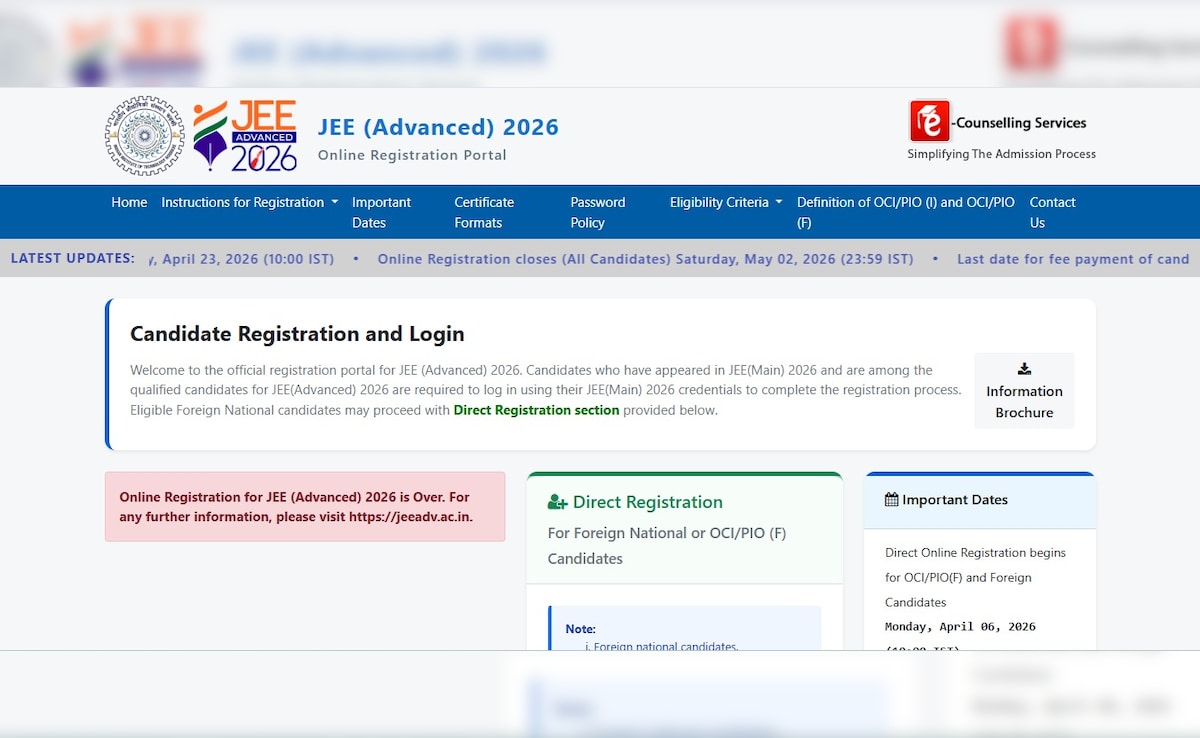This screenshot has width=1200, height=738.
Task: Click the download icon above Information Brochure
Action: pyautogui.click(x=1023, y=367)
